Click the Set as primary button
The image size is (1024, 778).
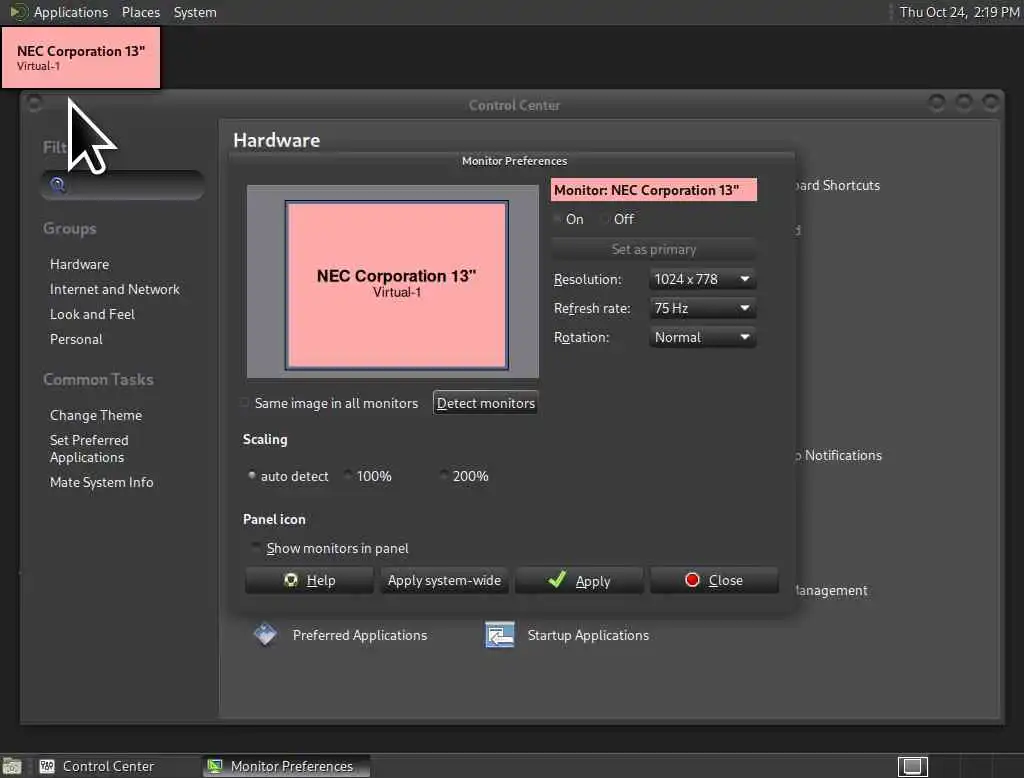[x=653, y=249]
